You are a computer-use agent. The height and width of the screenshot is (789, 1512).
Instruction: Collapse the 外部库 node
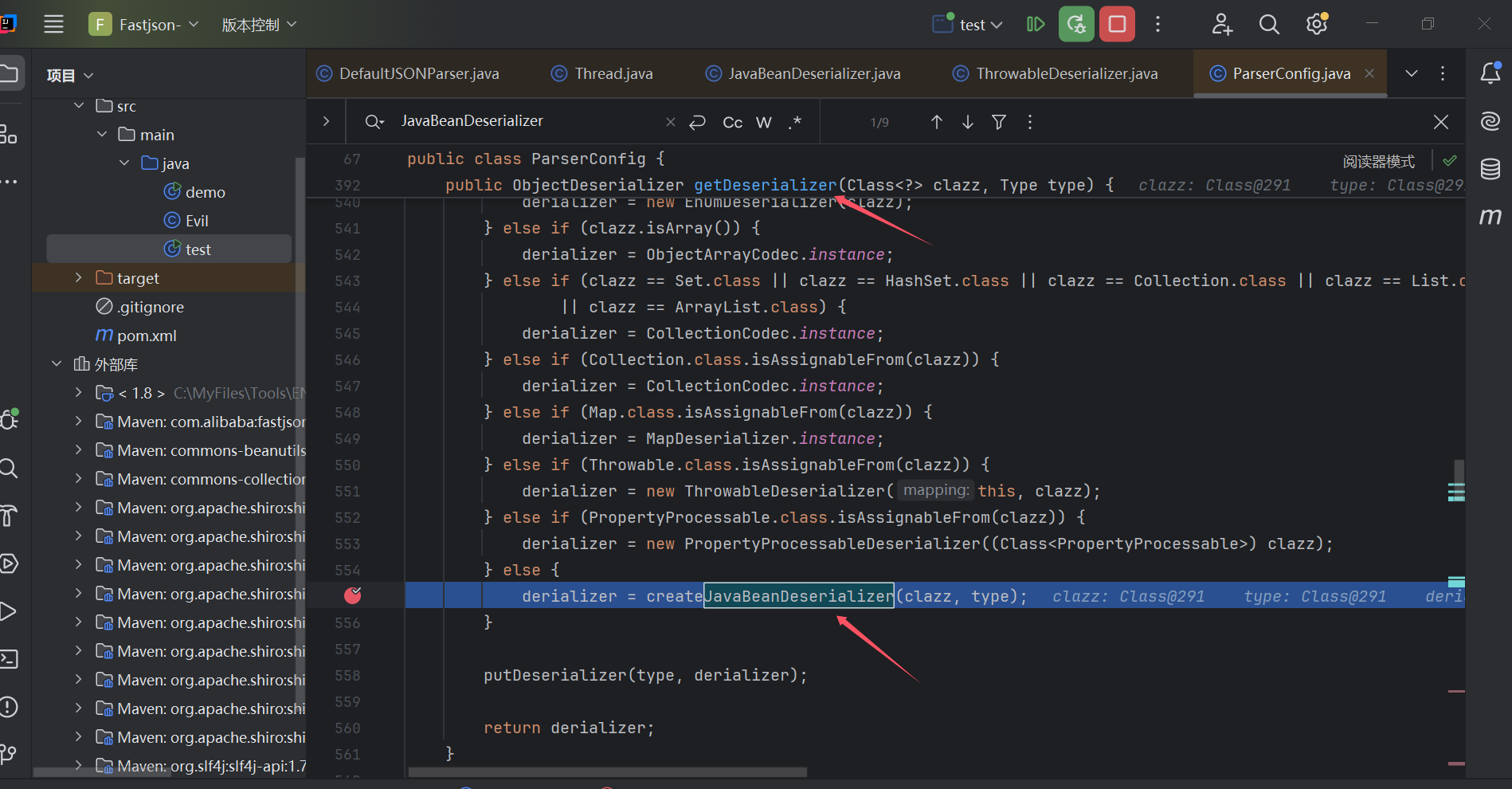(x=56, y=363)
